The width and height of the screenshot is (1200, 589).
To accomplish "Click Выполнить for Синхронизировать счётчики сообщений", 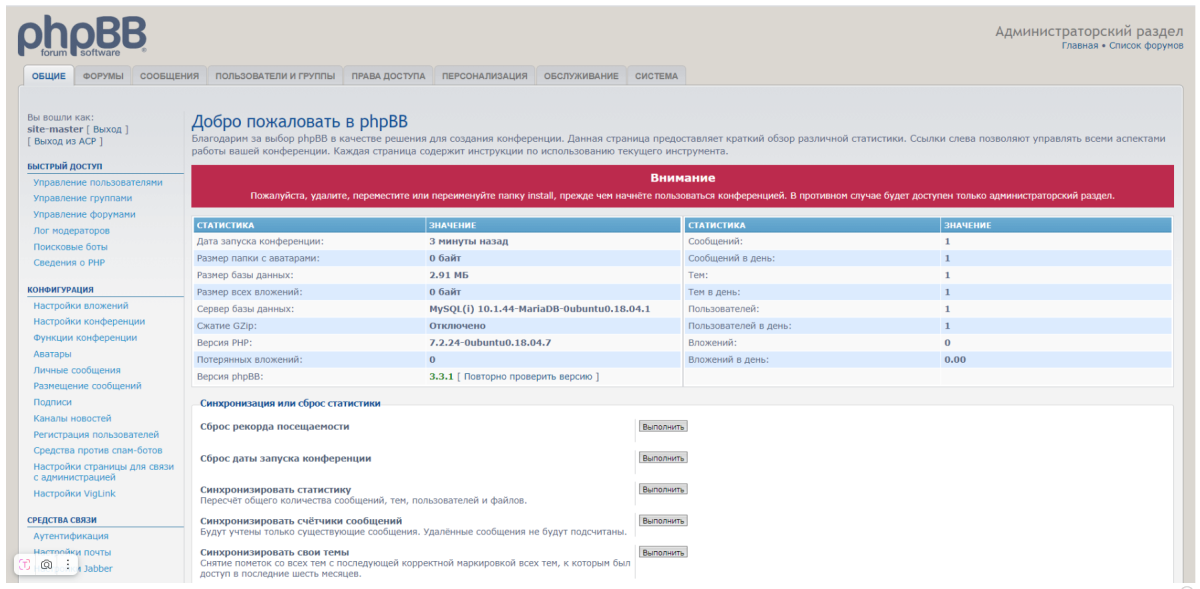I will pyautogui.click(x=663, y=521).
